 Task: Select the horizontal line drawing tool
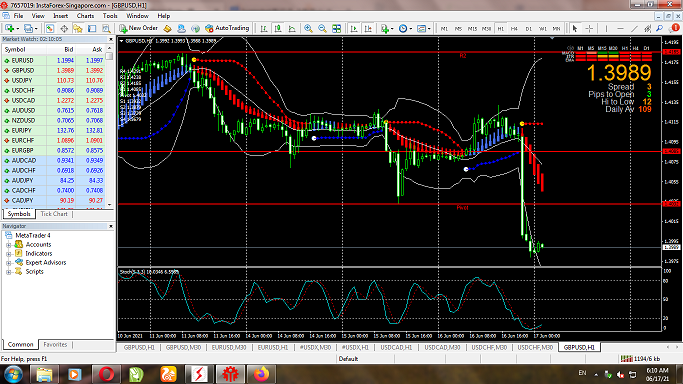pyautogui.click(x=620, y=28)
